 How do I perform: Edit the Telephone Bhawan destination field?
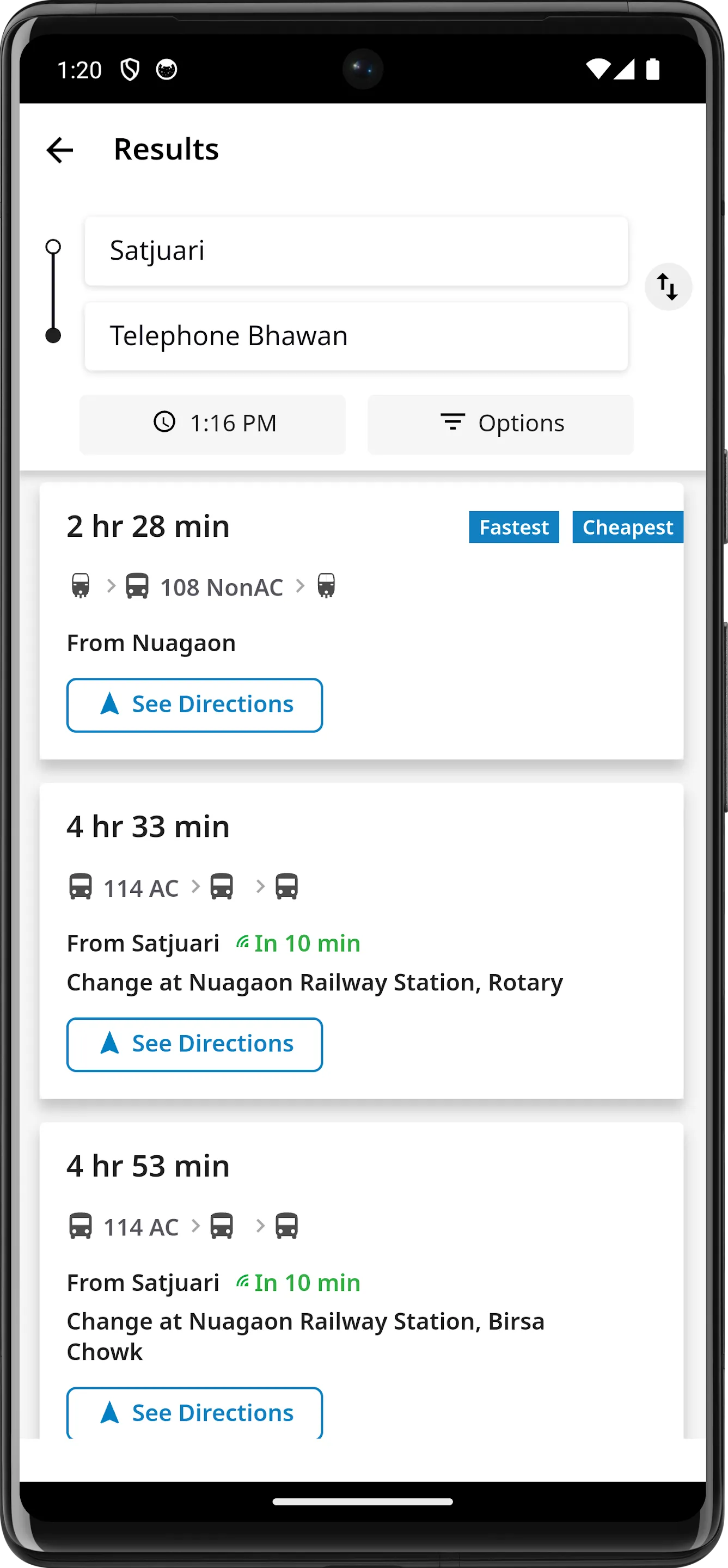tap(356, 336)
